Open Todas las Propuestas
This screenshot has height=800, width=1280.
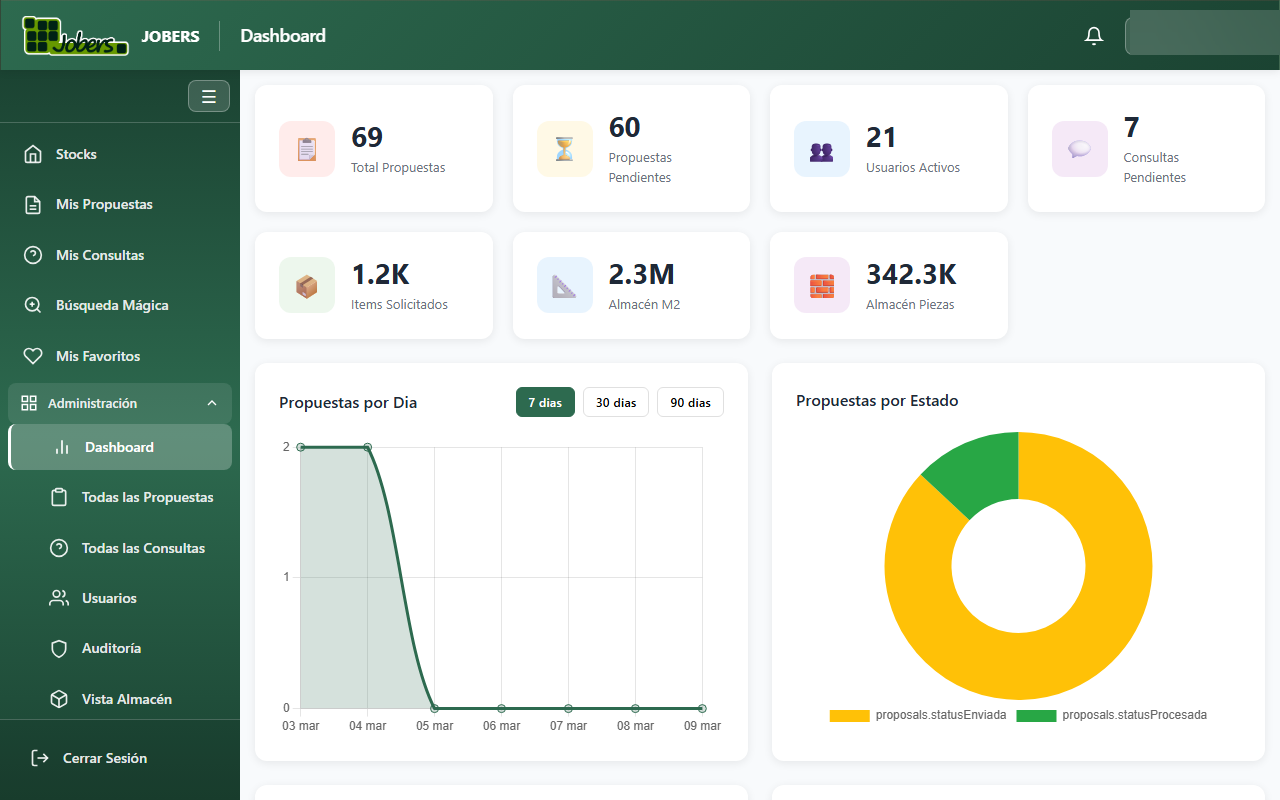(146, 497)
